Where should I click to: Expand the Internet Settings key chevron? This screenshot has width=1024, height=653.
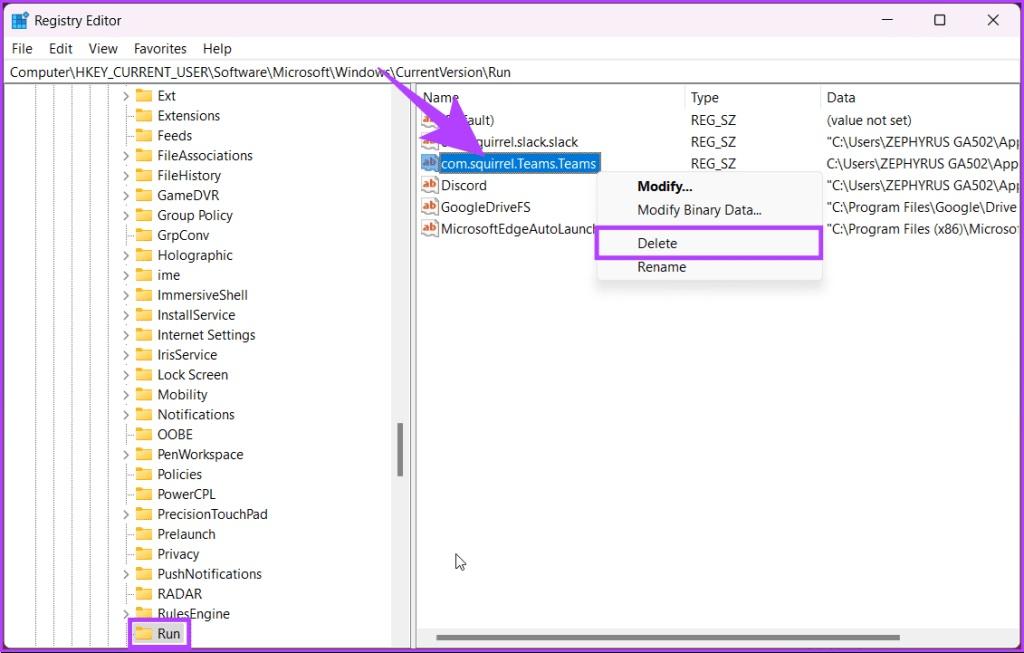coord(126,335)
